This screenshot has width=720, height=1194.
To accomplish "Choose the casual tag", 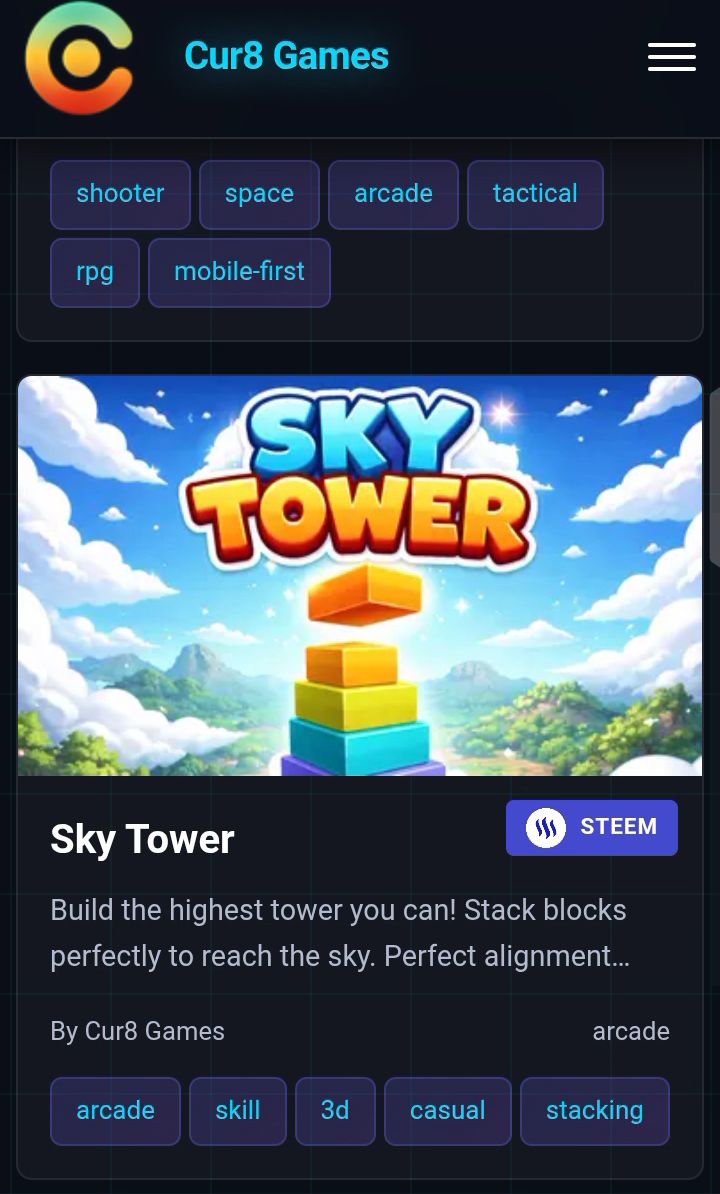I will [448, 1111].
